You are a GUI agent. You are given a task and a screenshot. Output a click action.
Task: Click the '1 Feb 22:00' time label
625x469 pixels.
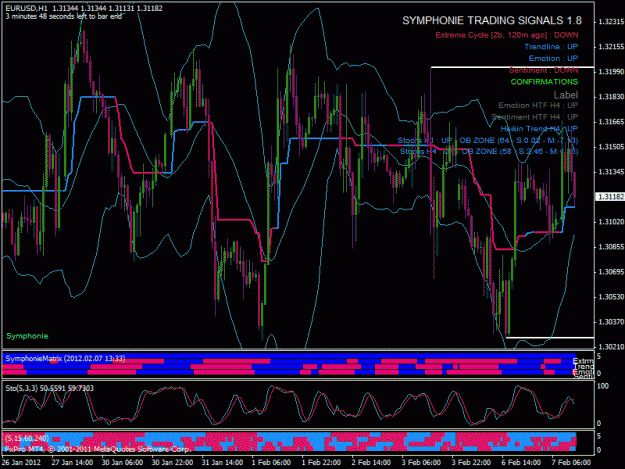pos(321,462)
